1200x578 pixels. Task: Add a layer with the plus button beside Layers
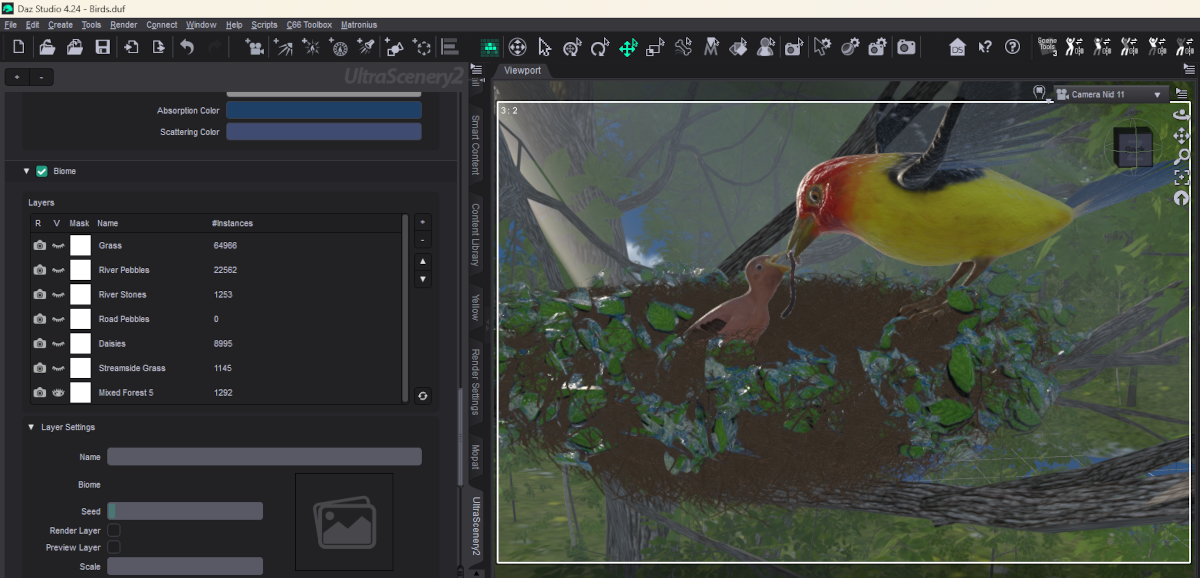click(423, 222)
